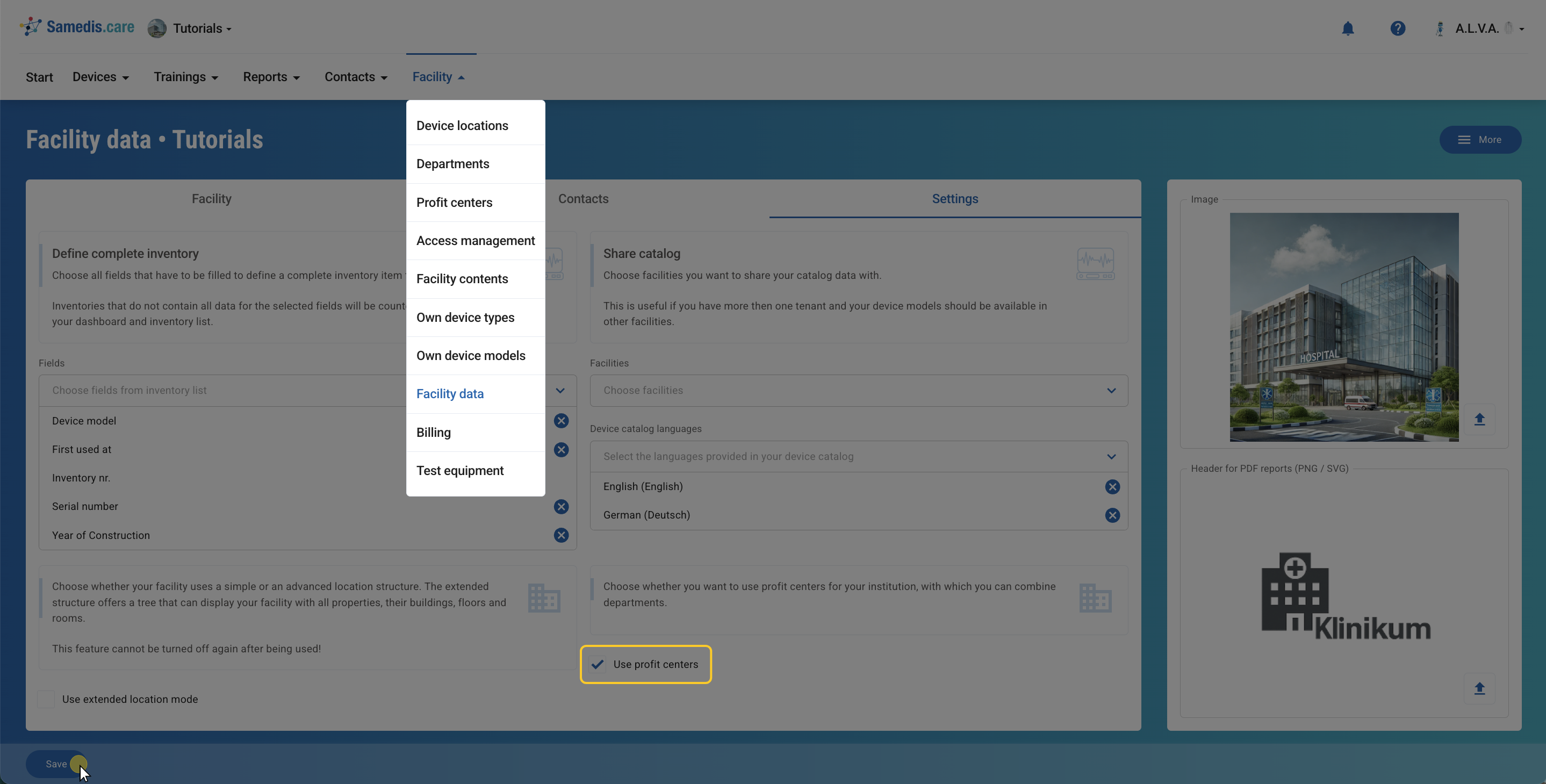This screenshot has width=1546, height=784.
Task: Remove the Device model field
Action: (x=560, y=421)
